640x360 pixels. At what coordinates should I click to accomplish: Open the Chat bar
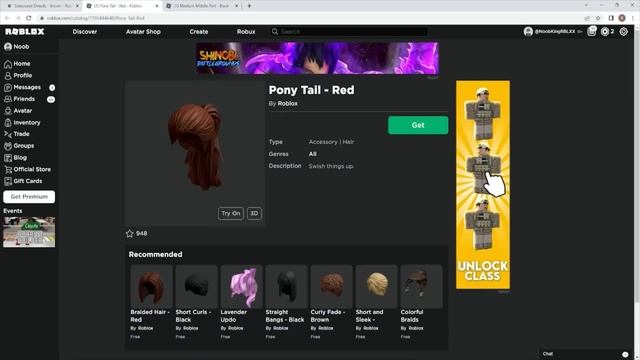[x=586, y=354]
